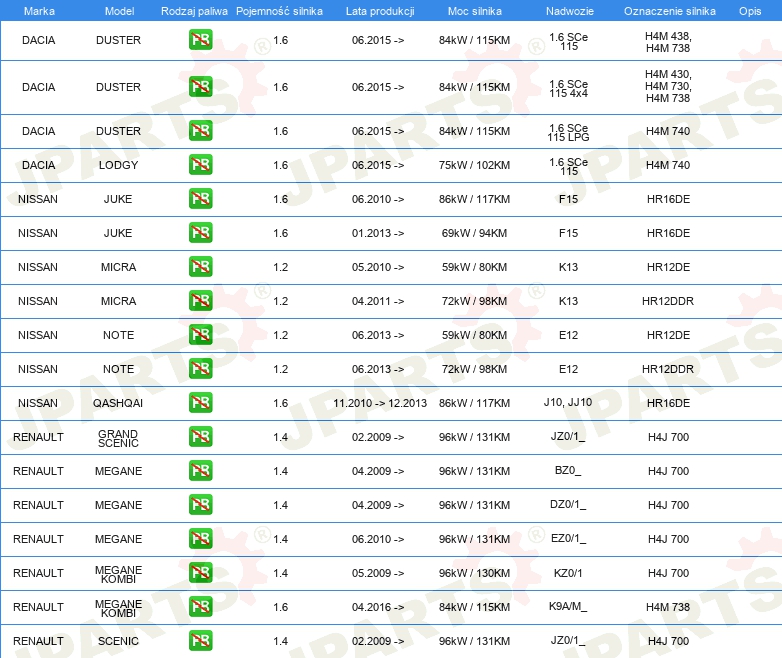Click '96kW / 130KM' power cell

click(474, 573)
